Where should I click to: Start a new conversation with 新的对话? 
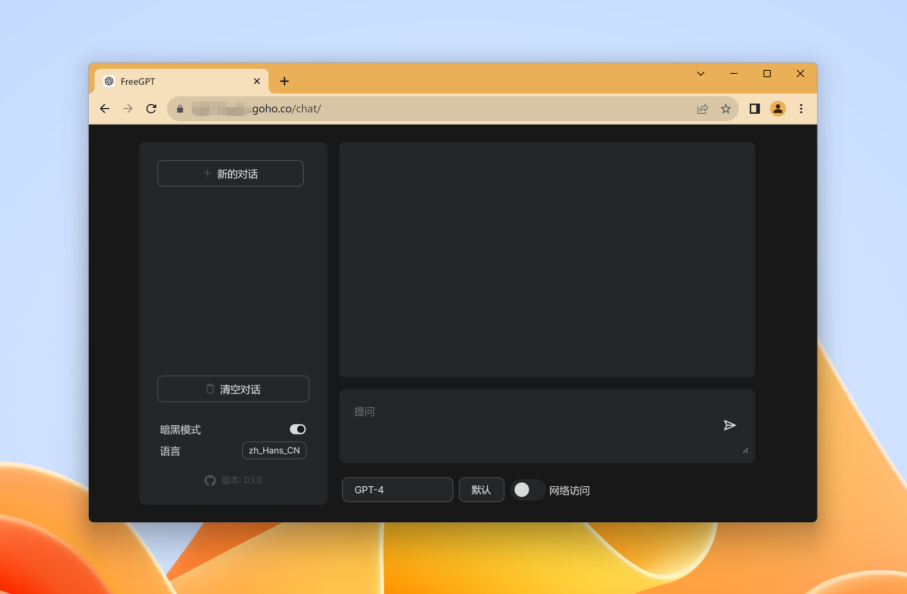pyautogui.click(x=230, y=174)
